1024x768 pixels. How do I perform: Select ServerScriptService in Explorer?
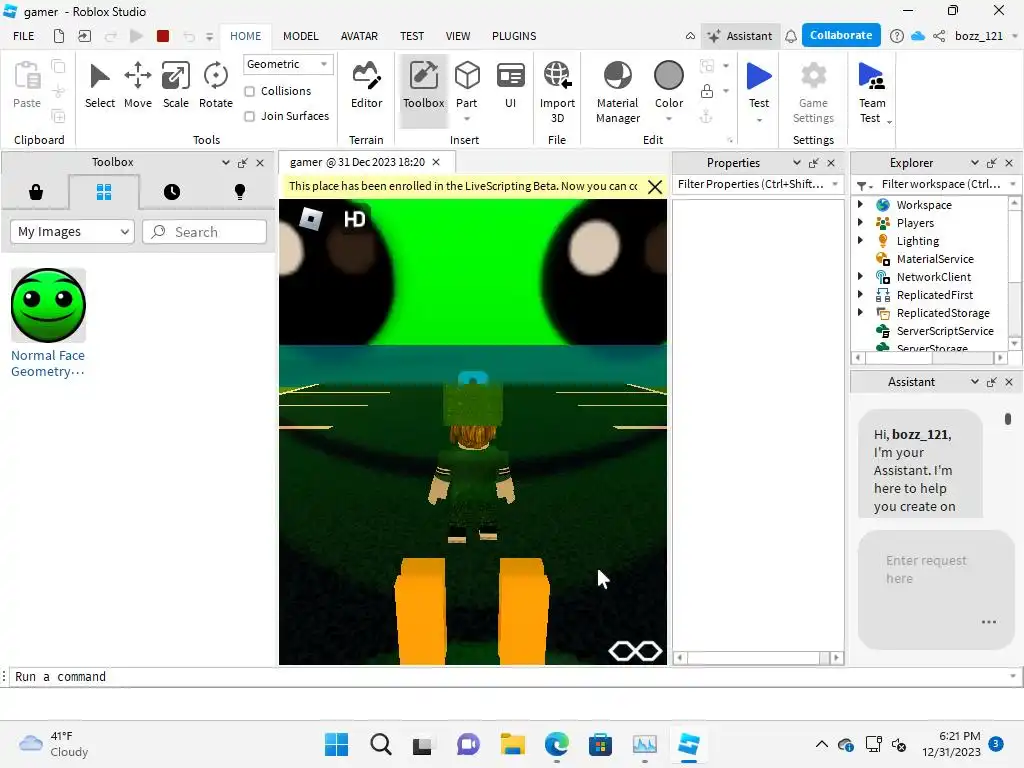click(x=944, y=331)
